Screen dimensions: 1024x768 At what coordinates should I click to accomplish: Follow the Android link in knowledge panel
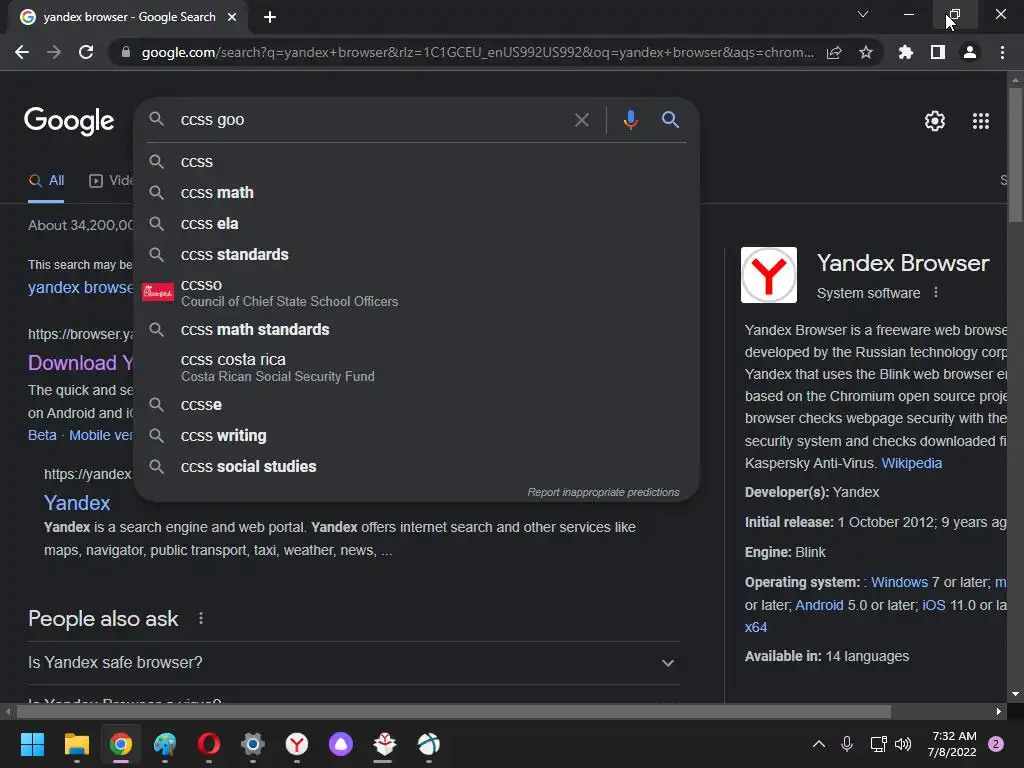click(x=819, y=605)
